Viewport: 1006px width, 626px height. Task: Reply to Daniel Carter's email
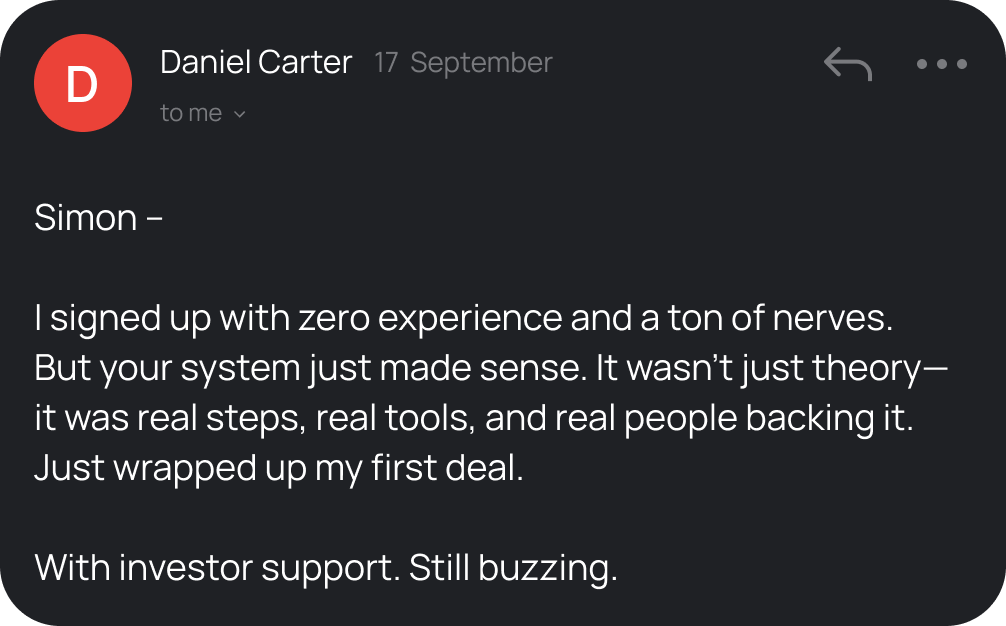pos(847,65)
